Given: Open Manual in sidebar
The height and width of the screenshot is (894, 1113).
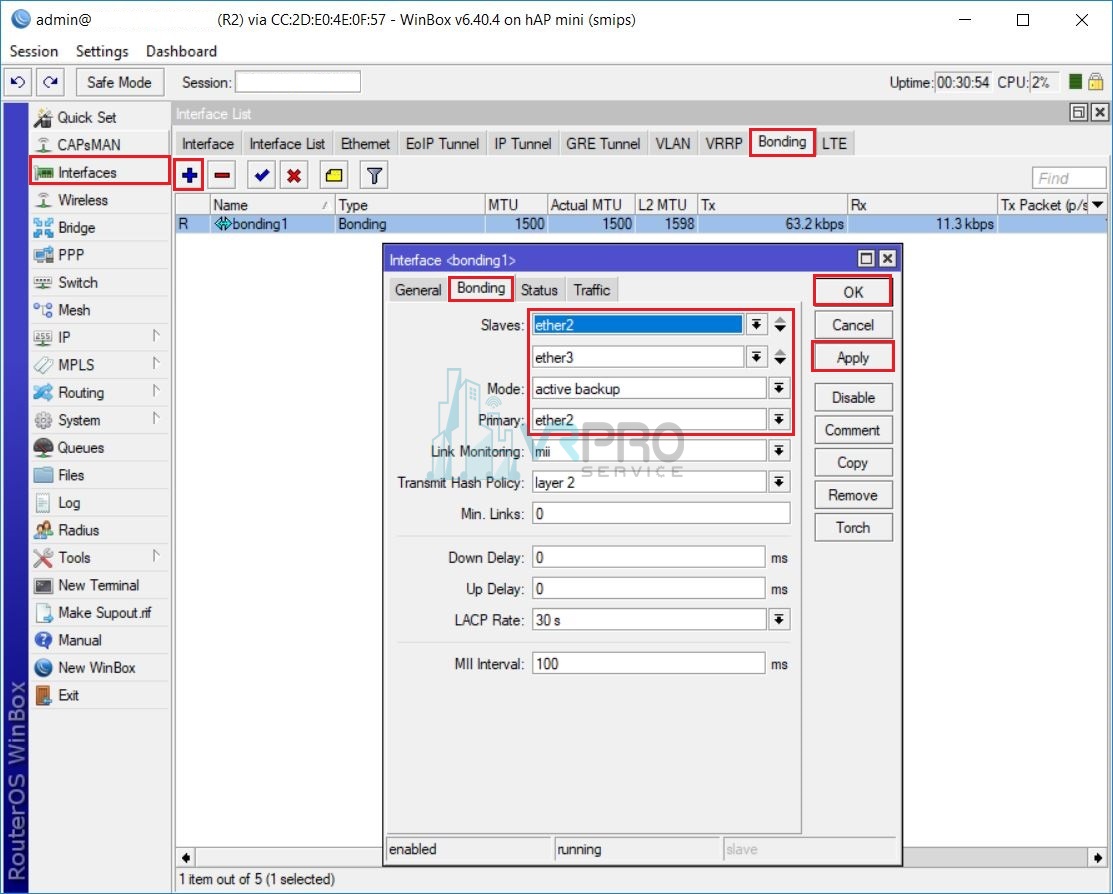Looking at the screenshot, I should (99, 640).
